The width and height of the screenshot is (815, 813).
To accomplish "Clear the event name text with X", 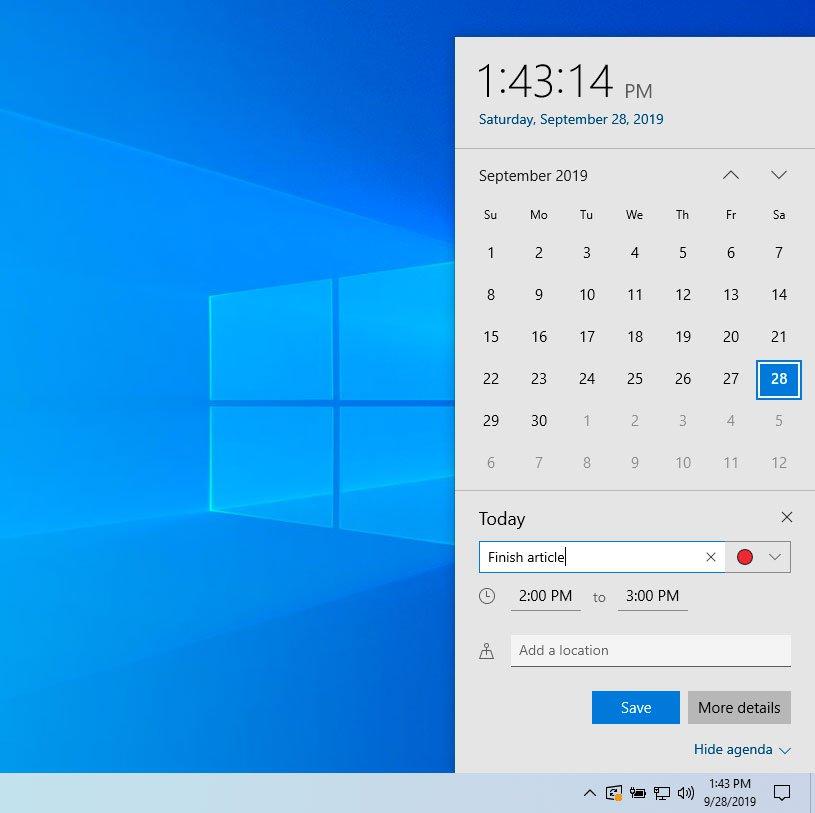I will pyautogui.click(x=711, y=557).
